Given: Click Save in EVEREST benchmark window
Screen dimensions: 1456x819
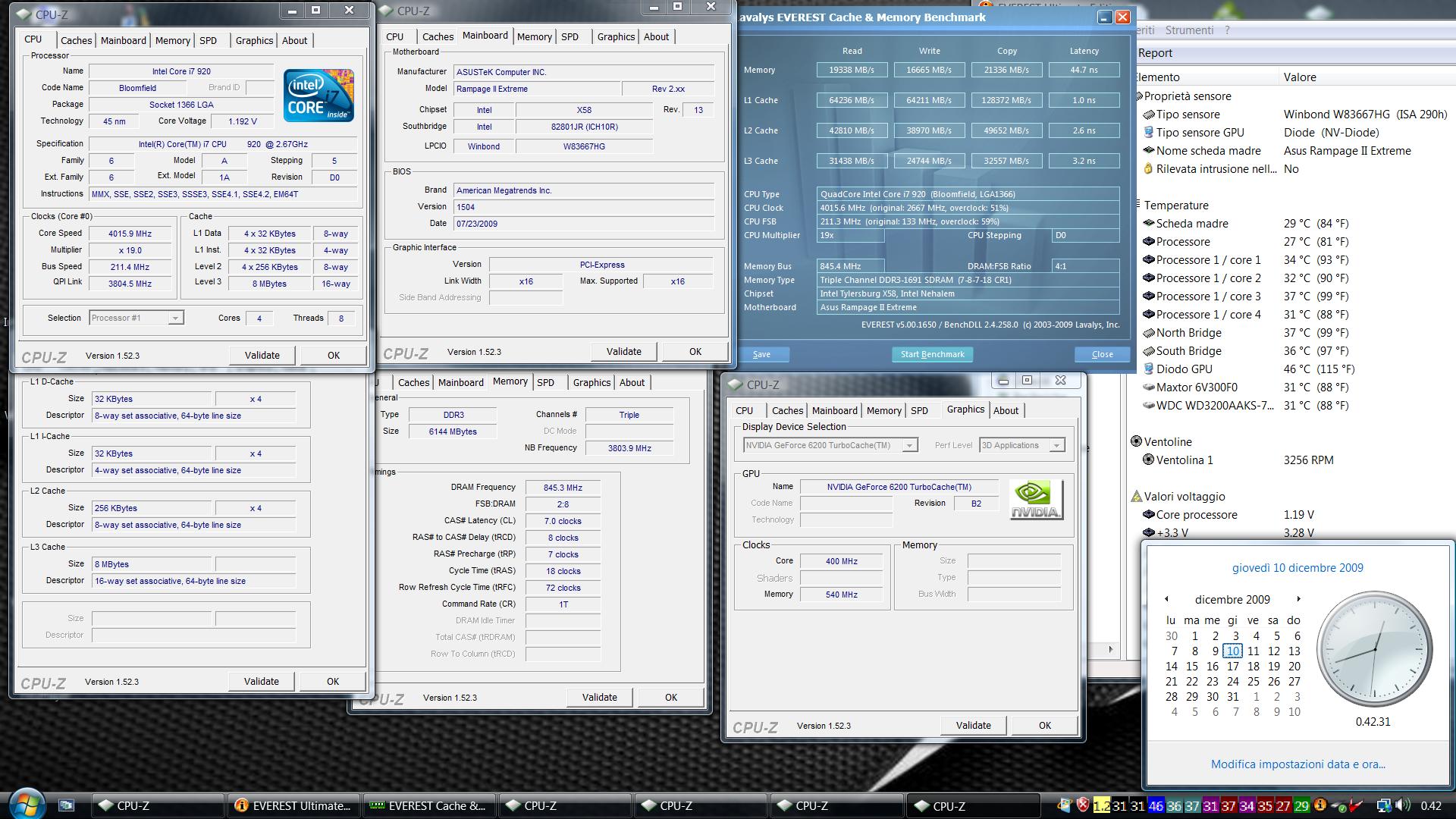Looking at the screenshot, I should tap(761, 354).
